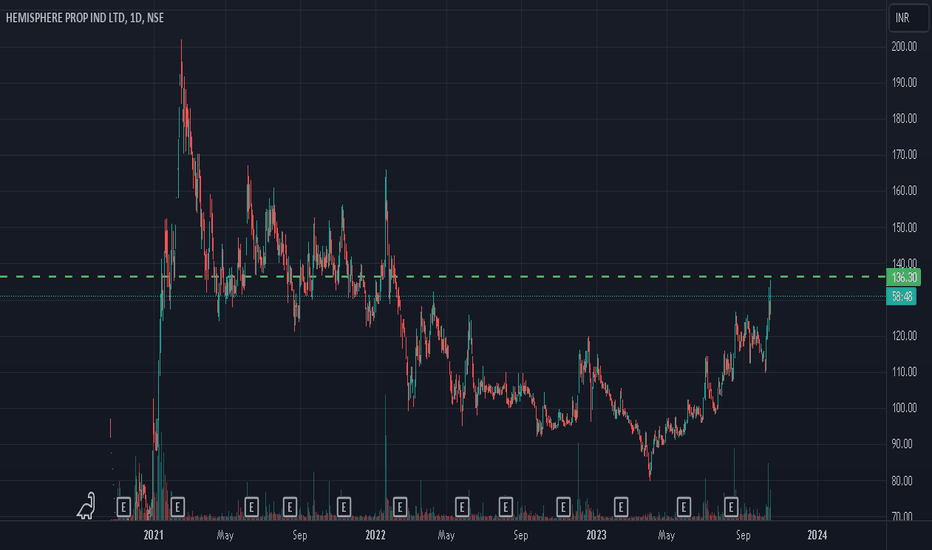Open earnings E marker just before Sep 2022
Screen dimensions: 932x550
point(505,507)
